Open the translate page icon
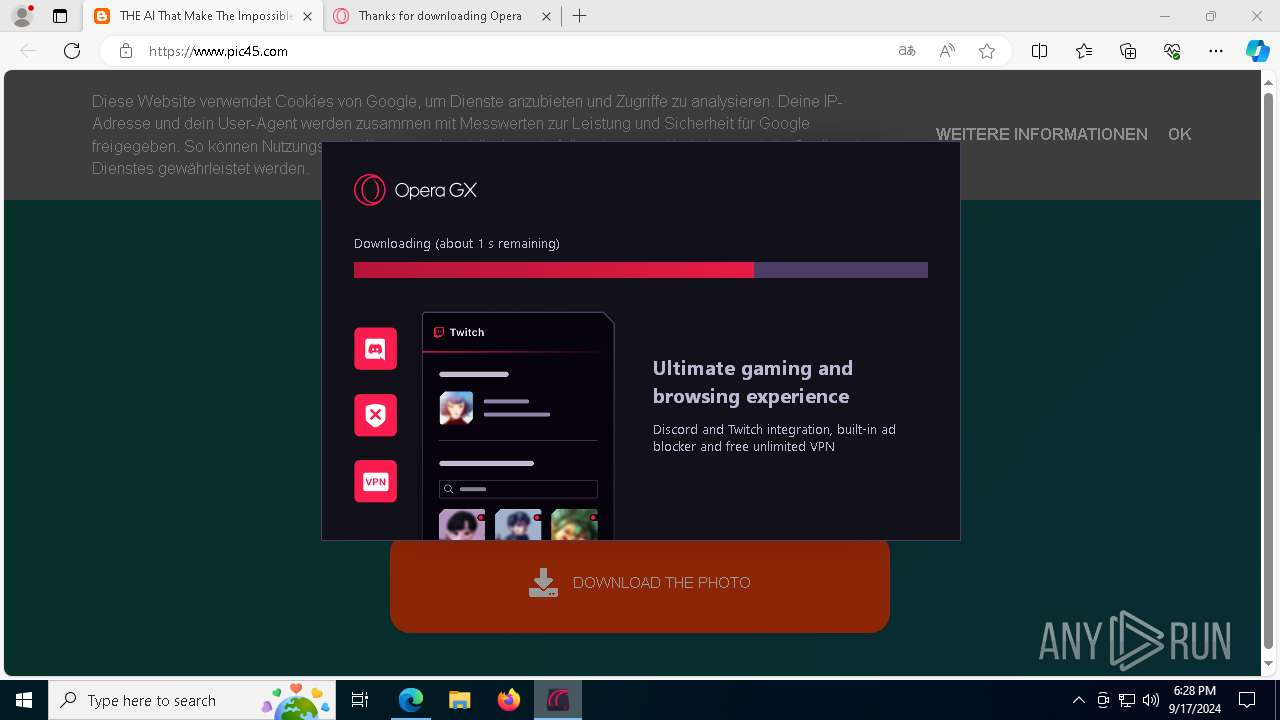This screenshot has width=1280, height=720. pos(907,51)
